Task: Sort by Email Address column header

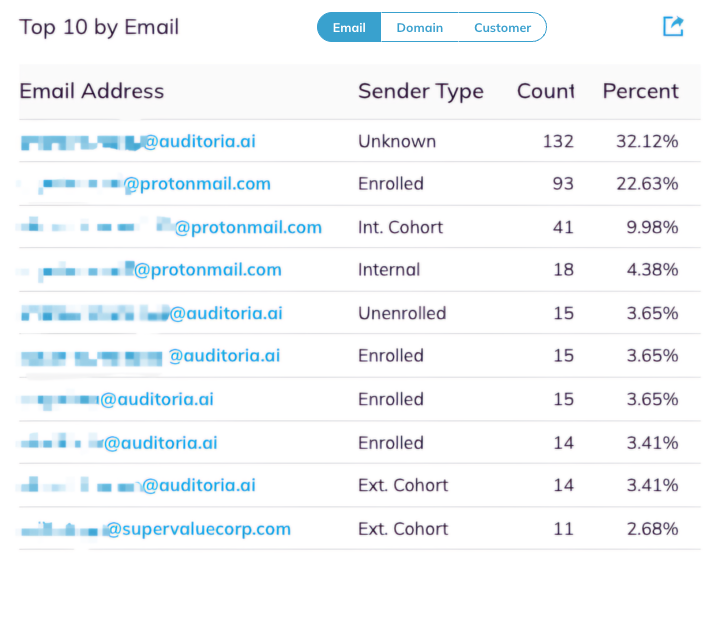Action: 91,91
